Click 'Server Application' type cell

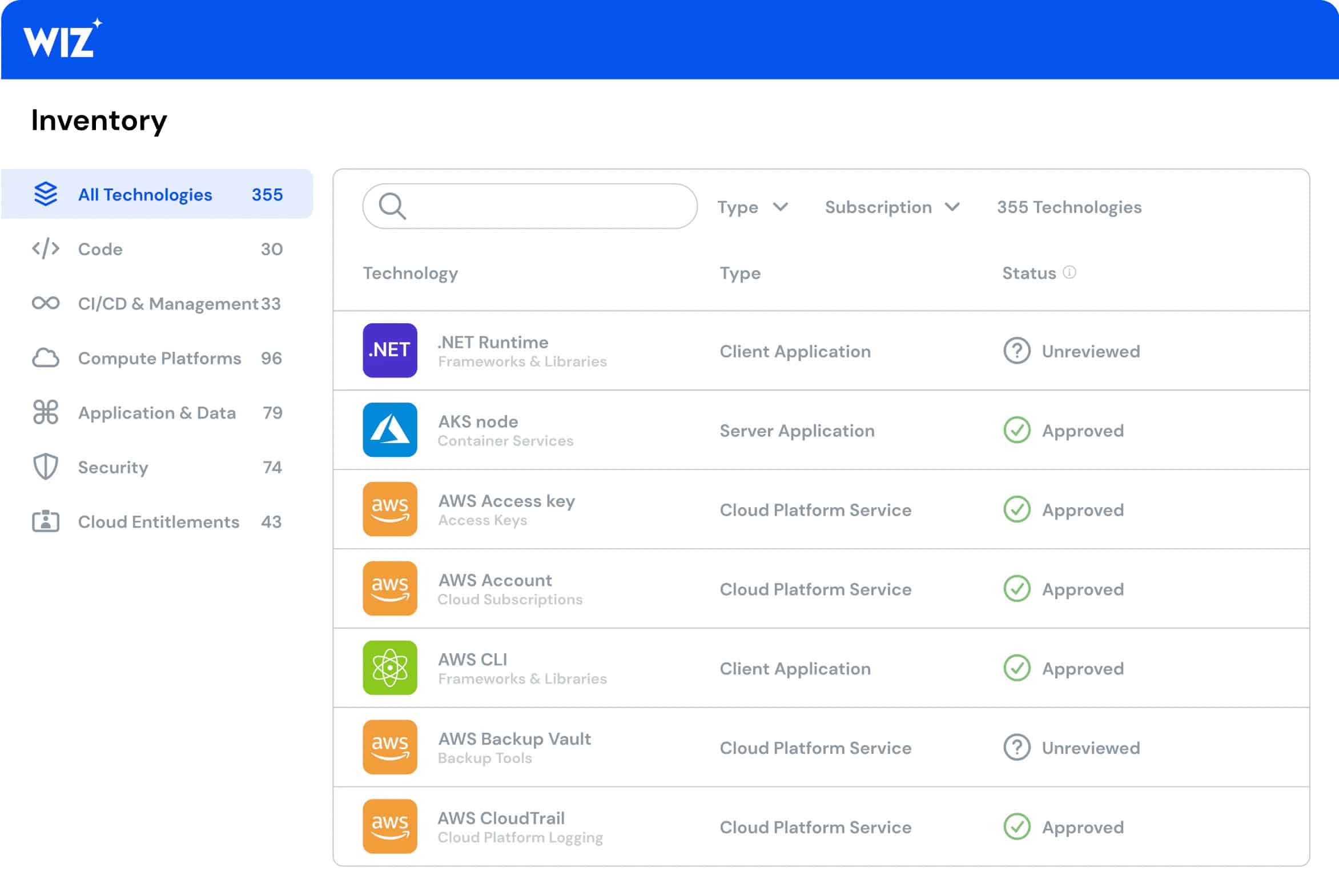click(797, 431)
